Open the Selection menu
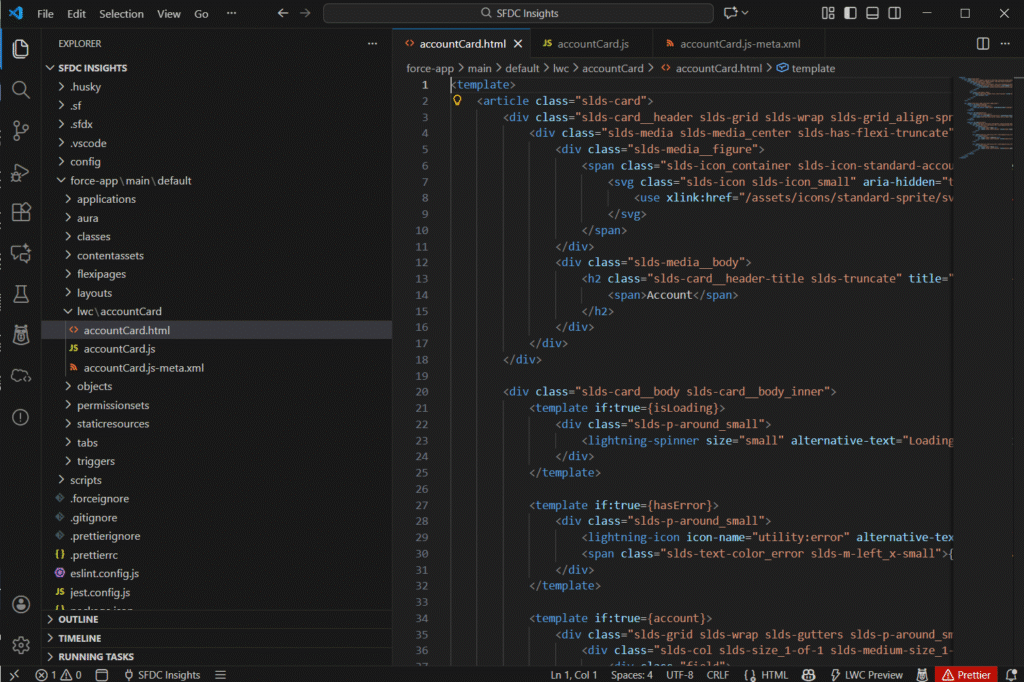This screenshot has width=1024, height=682. click(x=121, y=14)
